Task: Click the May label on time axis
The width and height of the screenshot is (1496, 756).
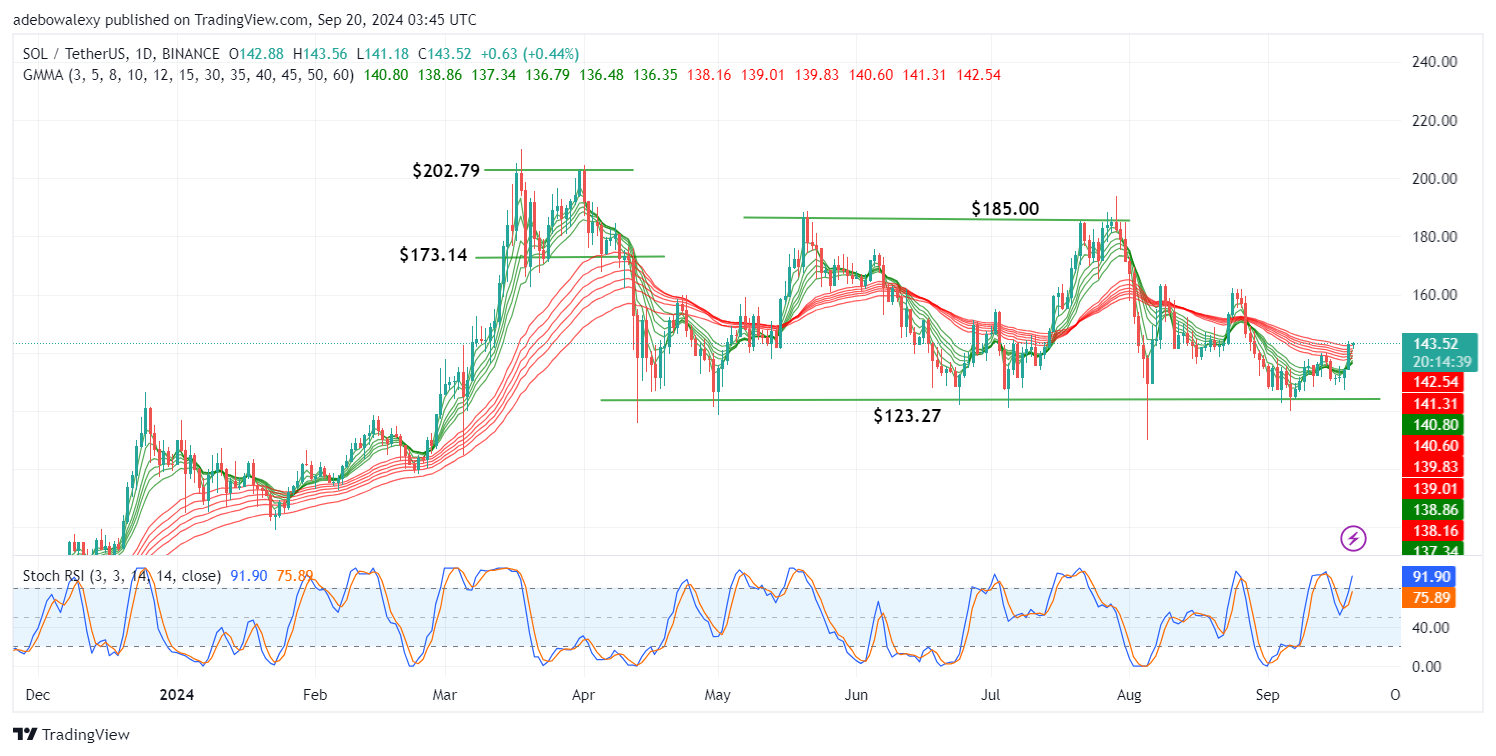Action: coord(719,694)
